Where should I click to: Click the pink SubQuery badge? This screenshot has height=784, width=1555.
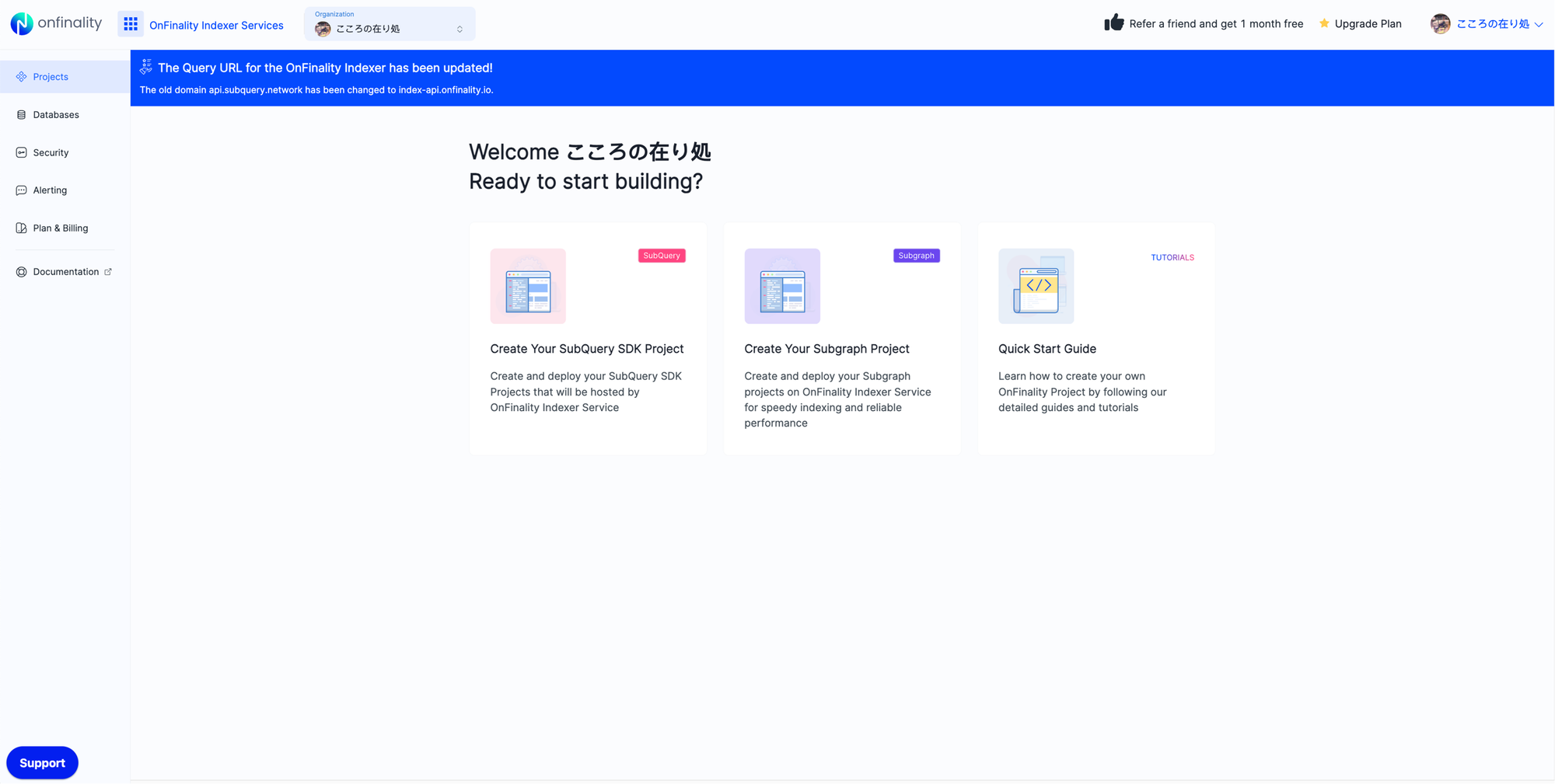661,255
